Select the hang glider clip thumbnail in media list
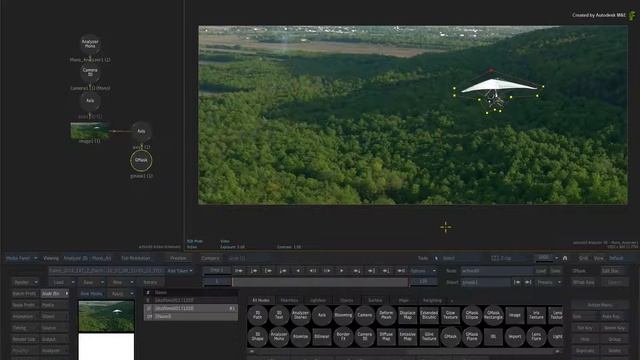 pyautogui.click(x=106, y=316)
